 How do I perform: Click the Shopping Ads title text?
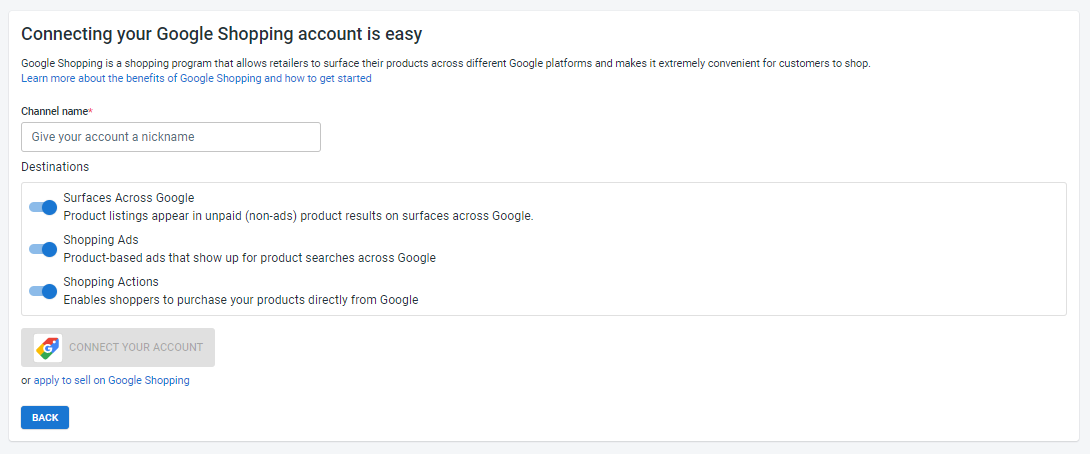(x=101, y=240)
